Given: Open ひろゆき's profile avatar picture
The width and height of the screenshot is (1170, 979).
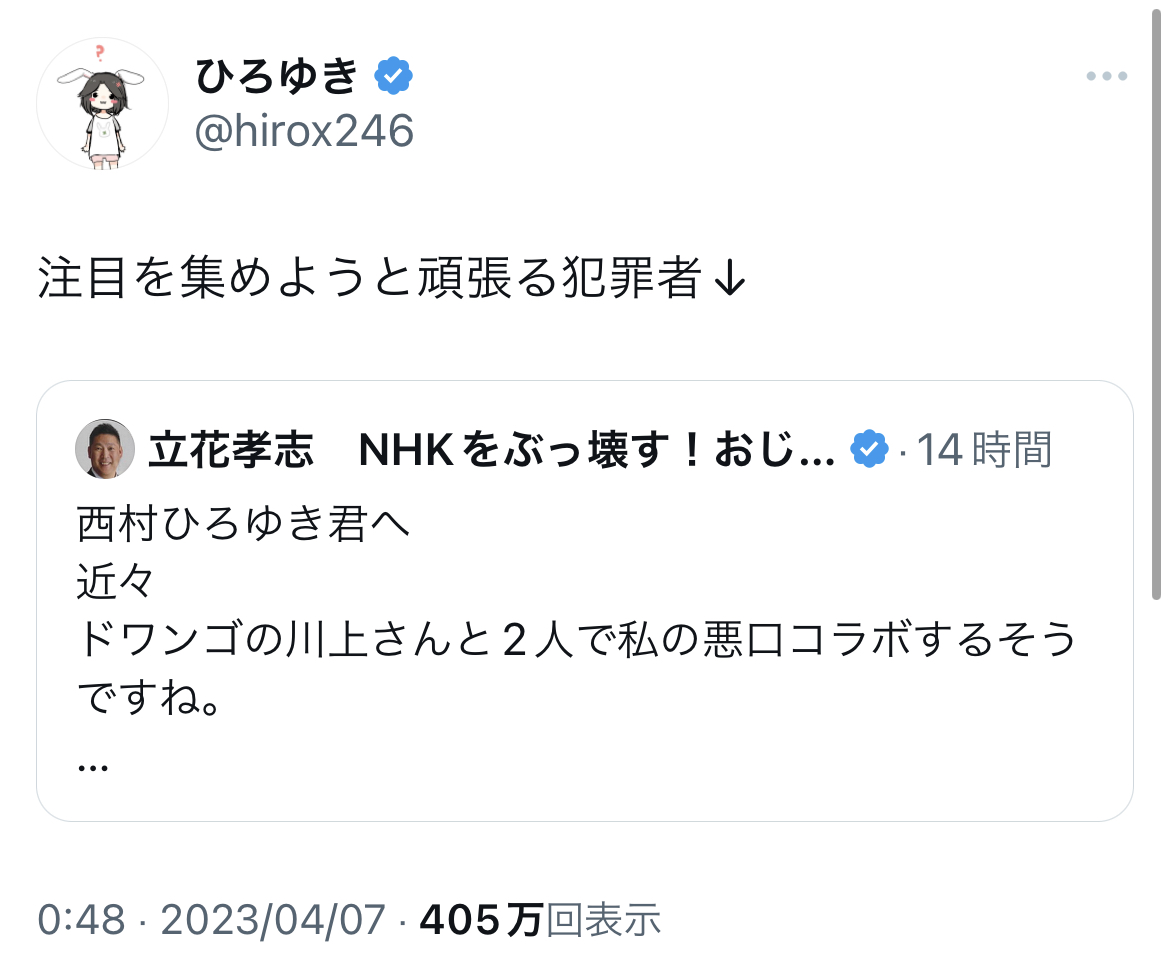Looking at the screenshot, I should (x=102, y=104).
